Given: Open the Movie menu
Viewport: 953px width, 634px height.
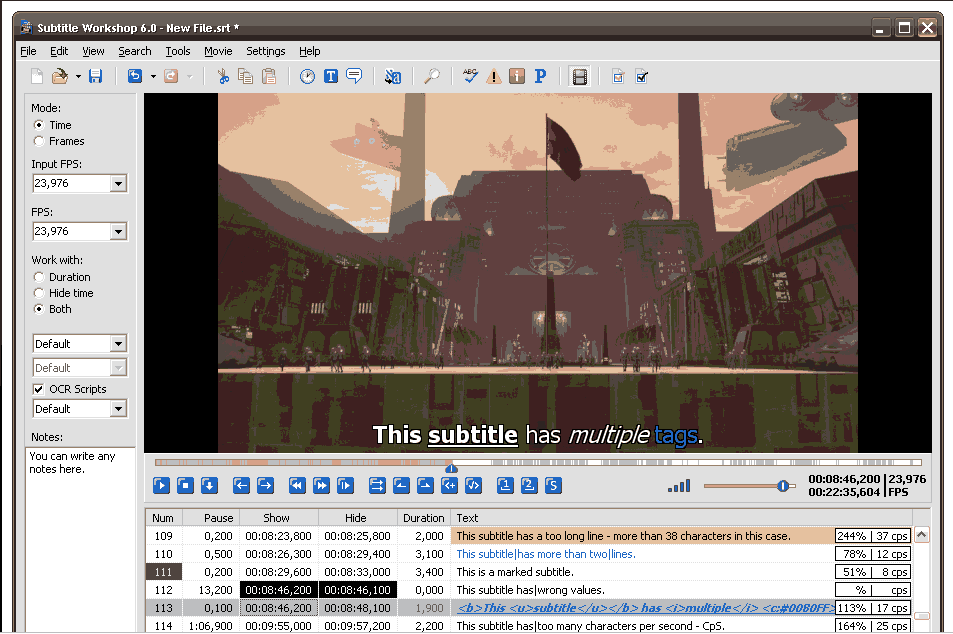Looking at the screenshot, I should click(x=218, y=51).
